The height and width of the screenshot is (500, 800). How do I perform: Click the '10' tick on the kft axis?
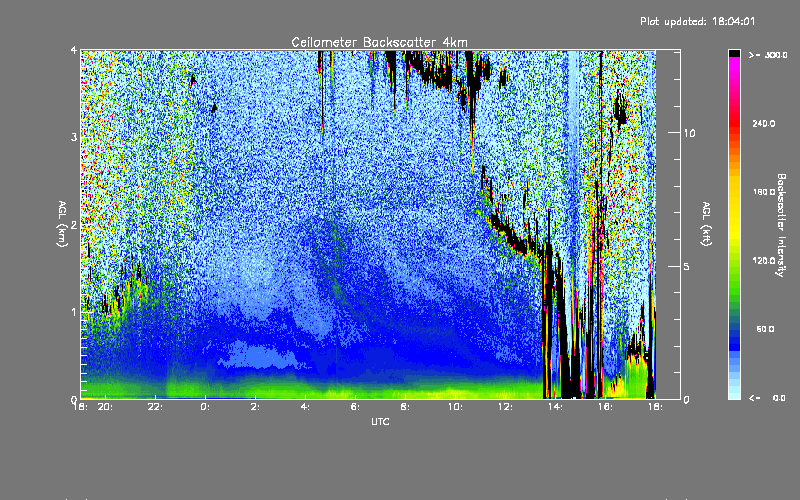coord(689,134)
